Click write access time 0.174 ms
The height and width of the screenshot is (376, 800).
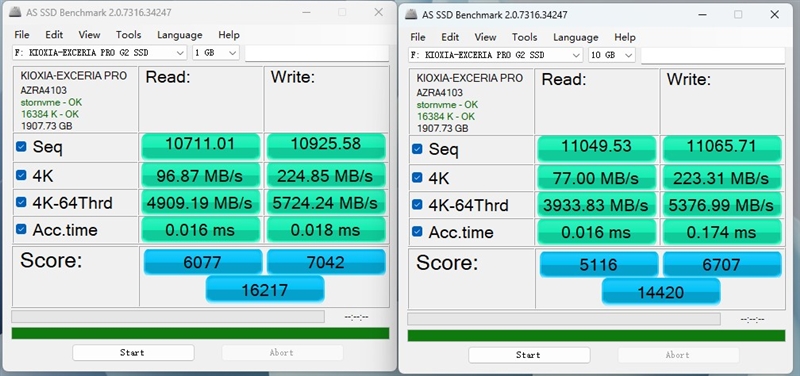[722, 232]
